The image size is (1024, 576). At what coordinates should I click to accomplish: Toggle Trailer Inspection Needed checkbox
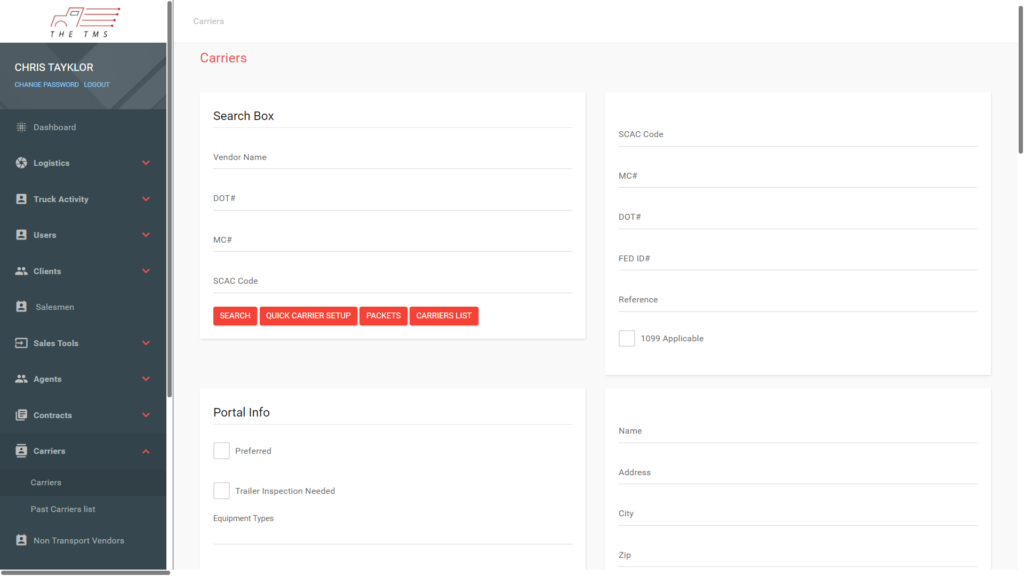[x=222, y=491]
